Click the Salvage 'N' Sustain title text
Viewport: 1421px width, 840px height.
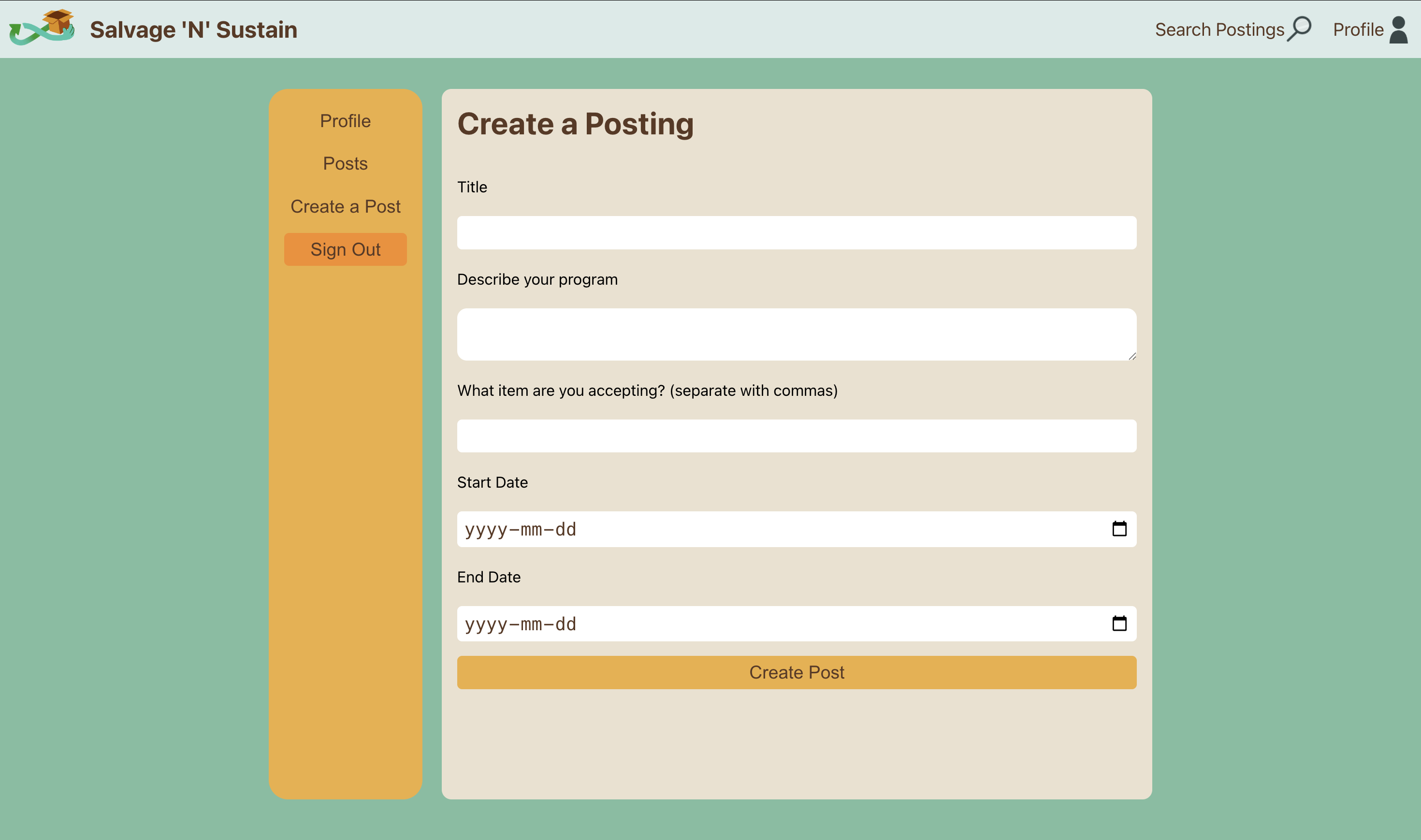193,29
